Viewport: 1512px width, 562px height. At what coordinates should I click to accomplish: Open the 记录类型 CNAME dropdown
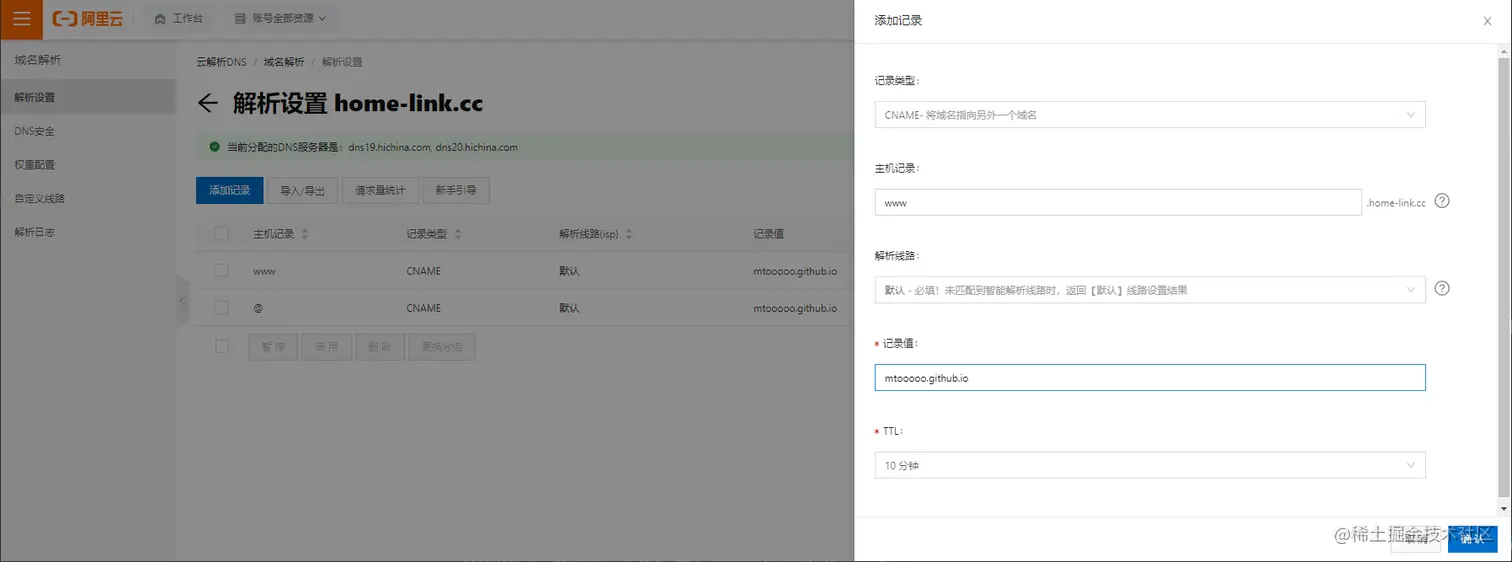point(1150,115)
